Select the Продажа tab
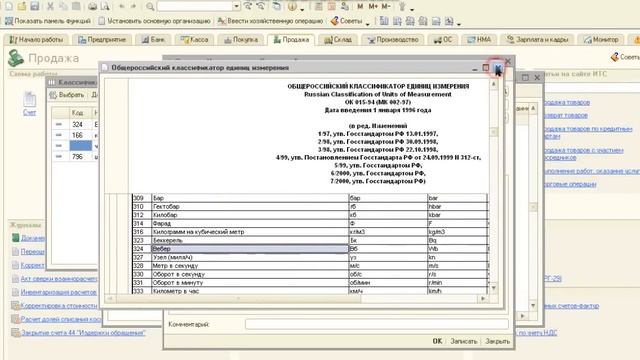Viewport: 640px width, 360px height. coord(291,40)
